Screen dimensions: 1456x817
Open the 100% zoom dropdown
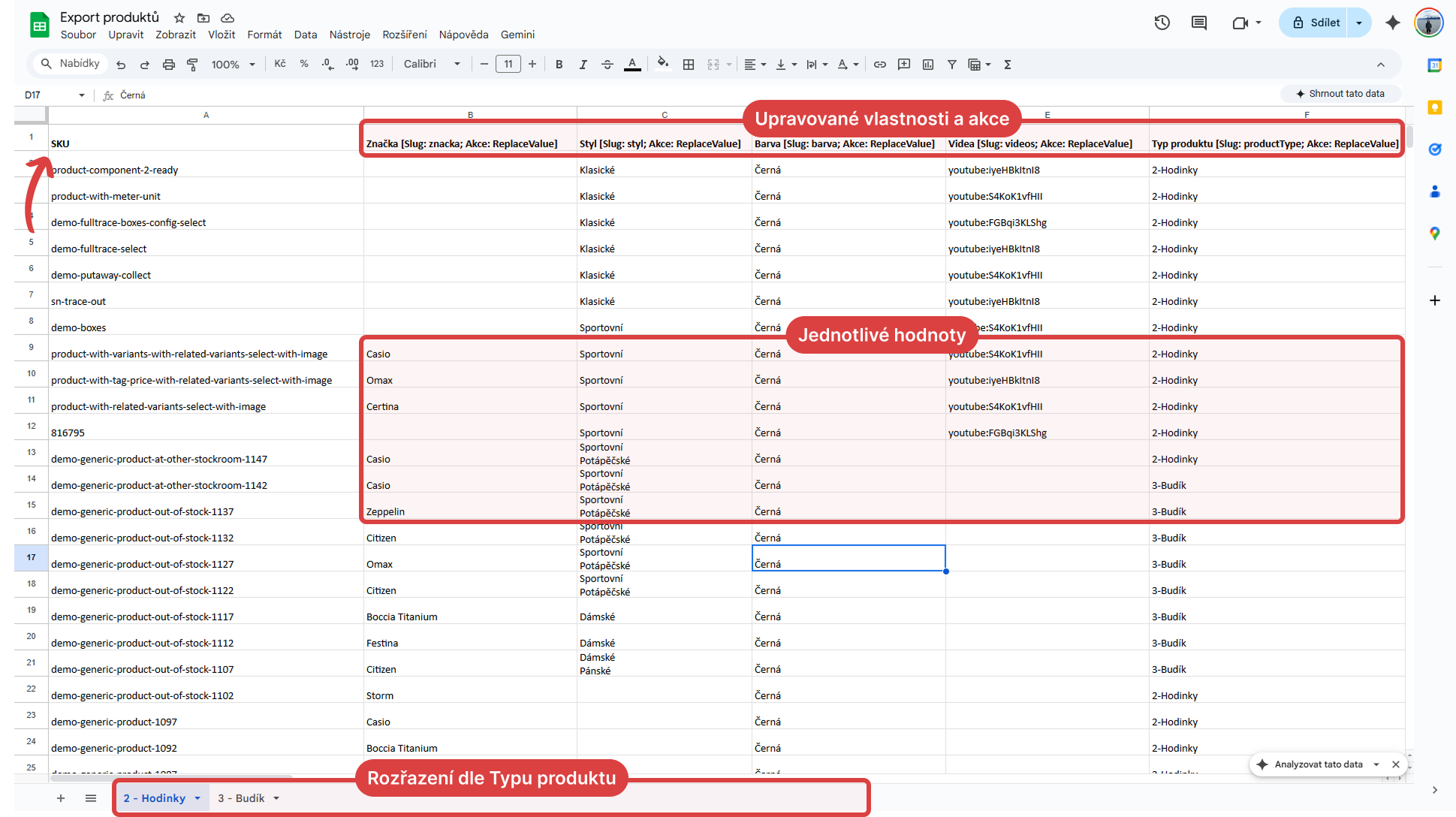click(x=233, y=65)
